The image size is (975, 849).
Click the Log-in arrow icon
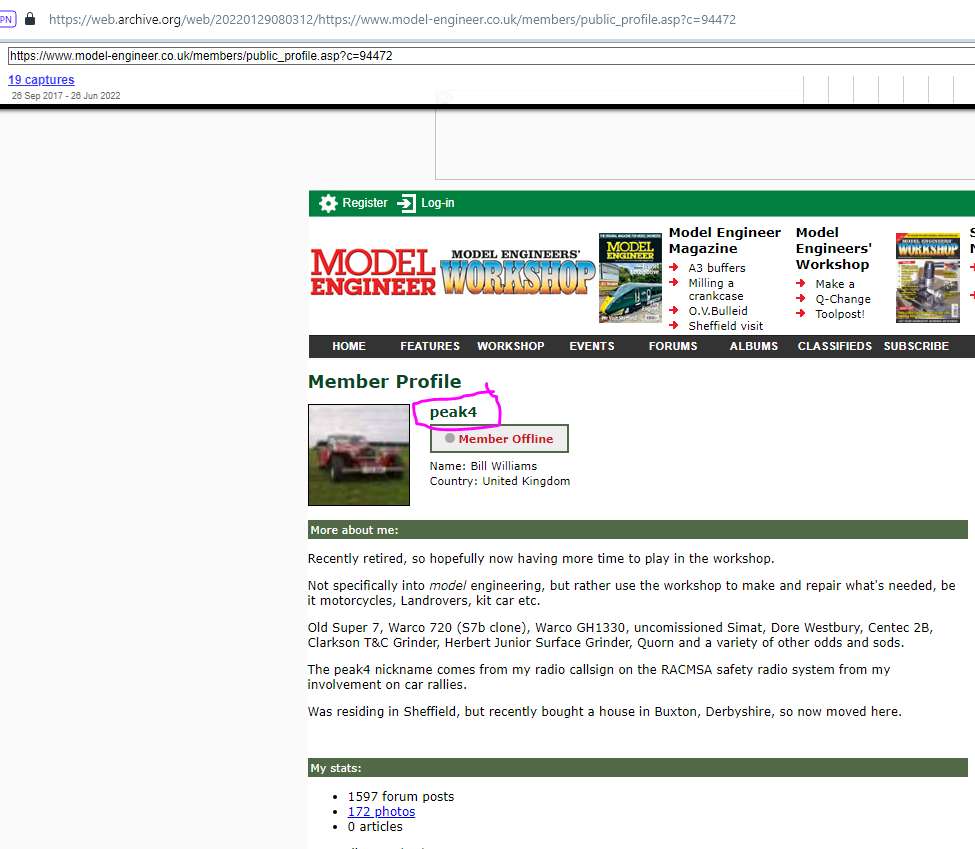click(x=407, y=203)
